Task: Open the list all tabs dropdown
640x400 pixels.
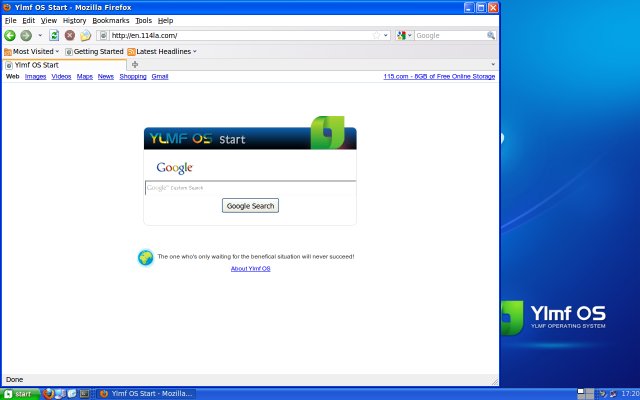Action: (493, 64)
